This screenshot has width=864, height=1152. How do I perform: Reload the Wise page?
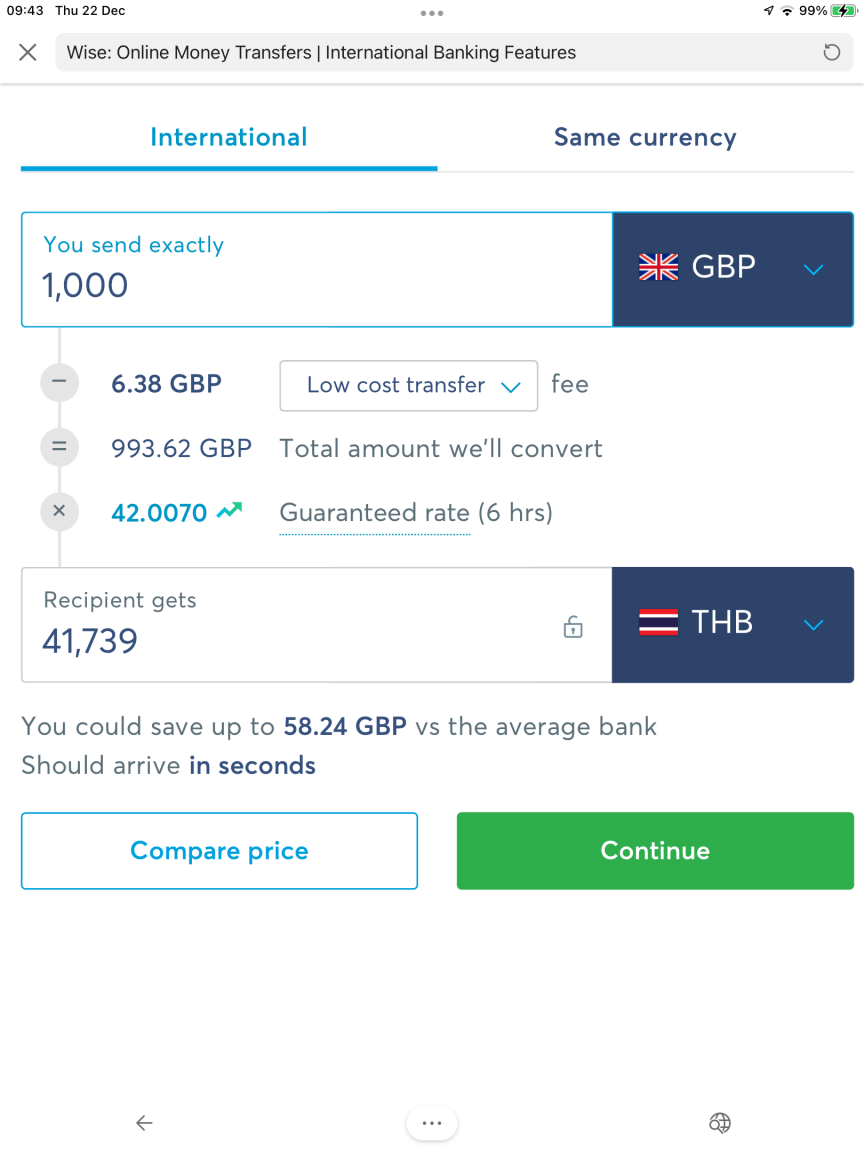pos(832,52)
